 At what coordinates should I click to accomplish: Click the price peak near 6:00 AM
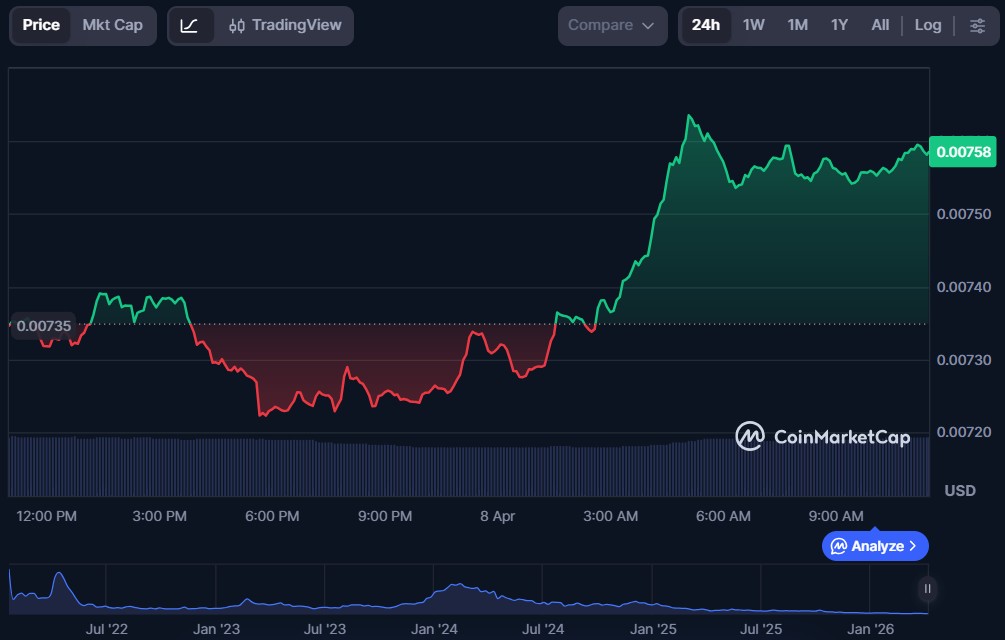point(689,116)
